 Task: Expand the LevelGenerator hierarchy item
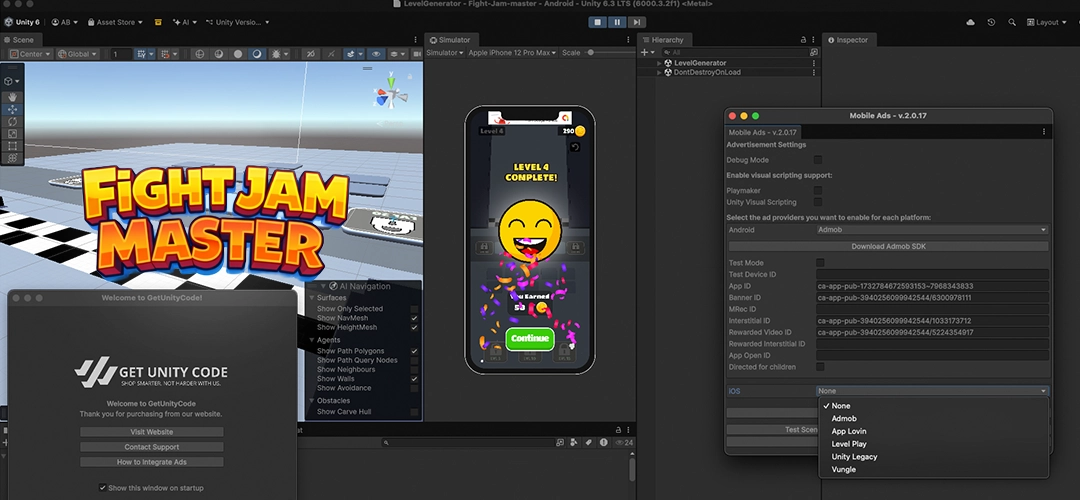point(659,63)
